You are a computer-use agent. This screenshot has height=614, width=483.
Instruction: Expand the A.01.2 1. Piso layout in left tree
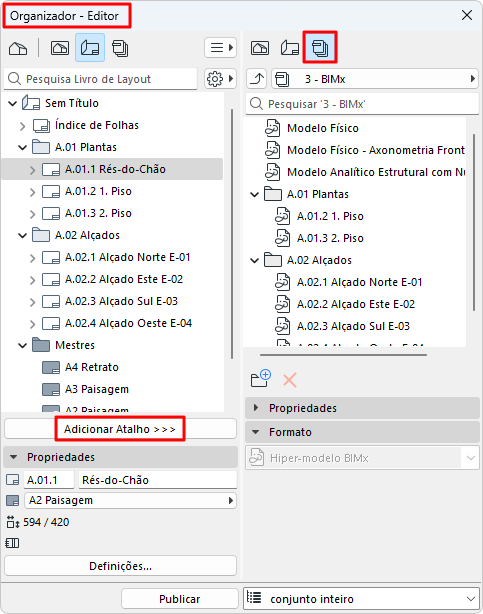33,191
